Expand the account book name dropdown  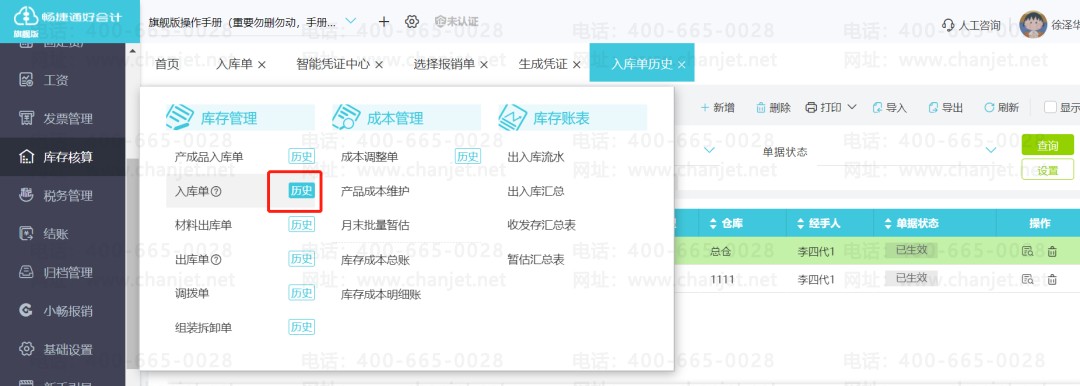point(350,21)
